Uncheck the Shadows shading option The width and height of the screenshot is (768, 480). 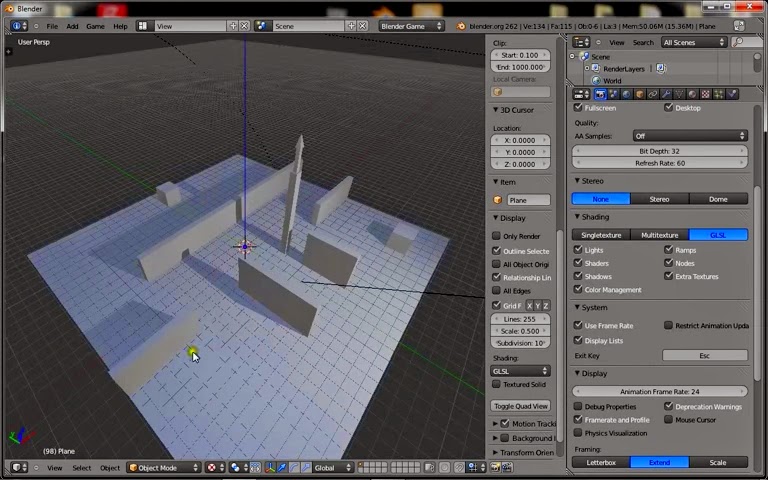(578, 276)
